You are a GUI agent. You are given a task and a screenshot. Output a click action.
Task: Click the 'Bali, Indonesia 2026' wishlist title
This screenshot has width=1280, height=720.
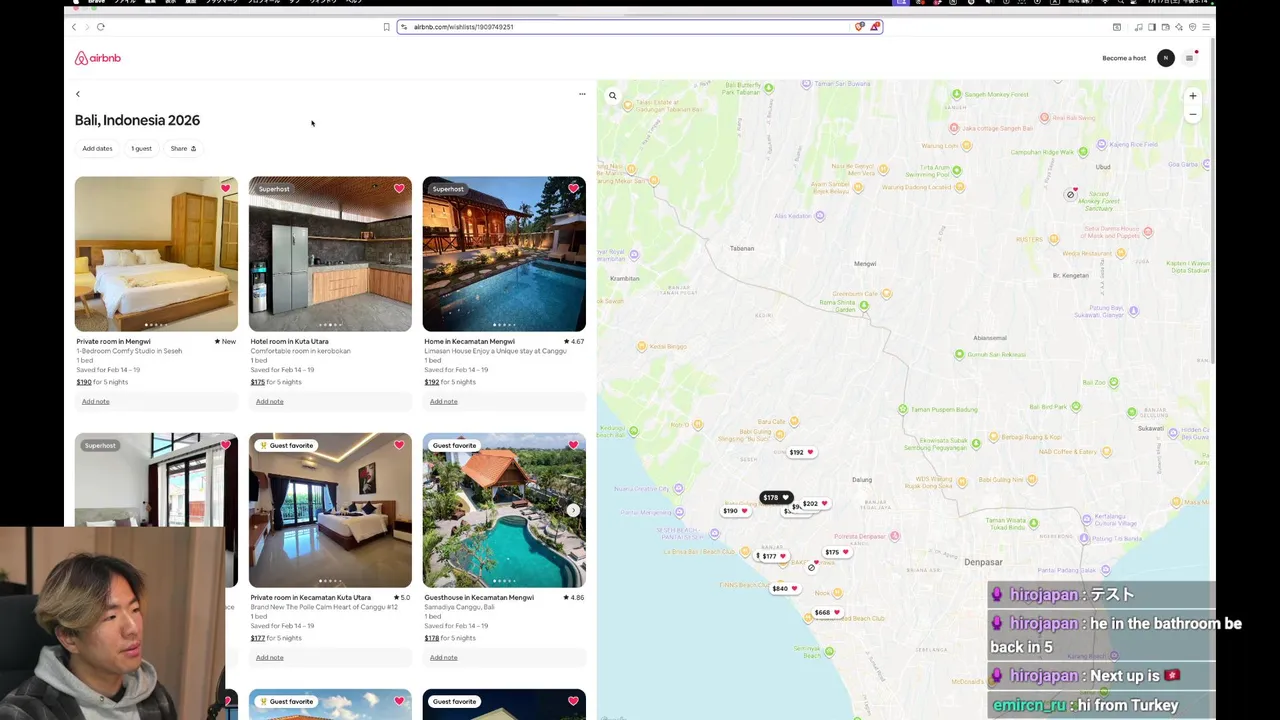[x=137, y=120]
